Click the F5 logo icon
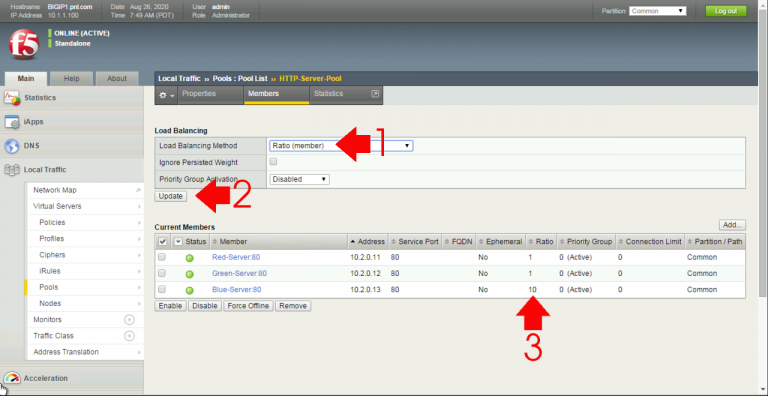Image resolution: width=768 pixels, height=396 pixels. pyautogui.click(x=24, y=44)
